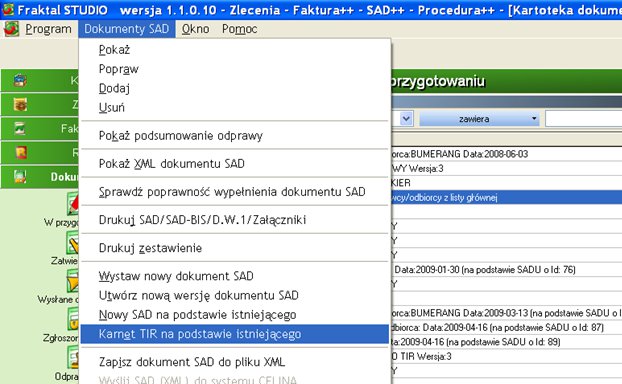Expand the column selector dropdown arrow
Viewport: 622px width, 384px height.
pyautogui.click(x=406, y=119)
